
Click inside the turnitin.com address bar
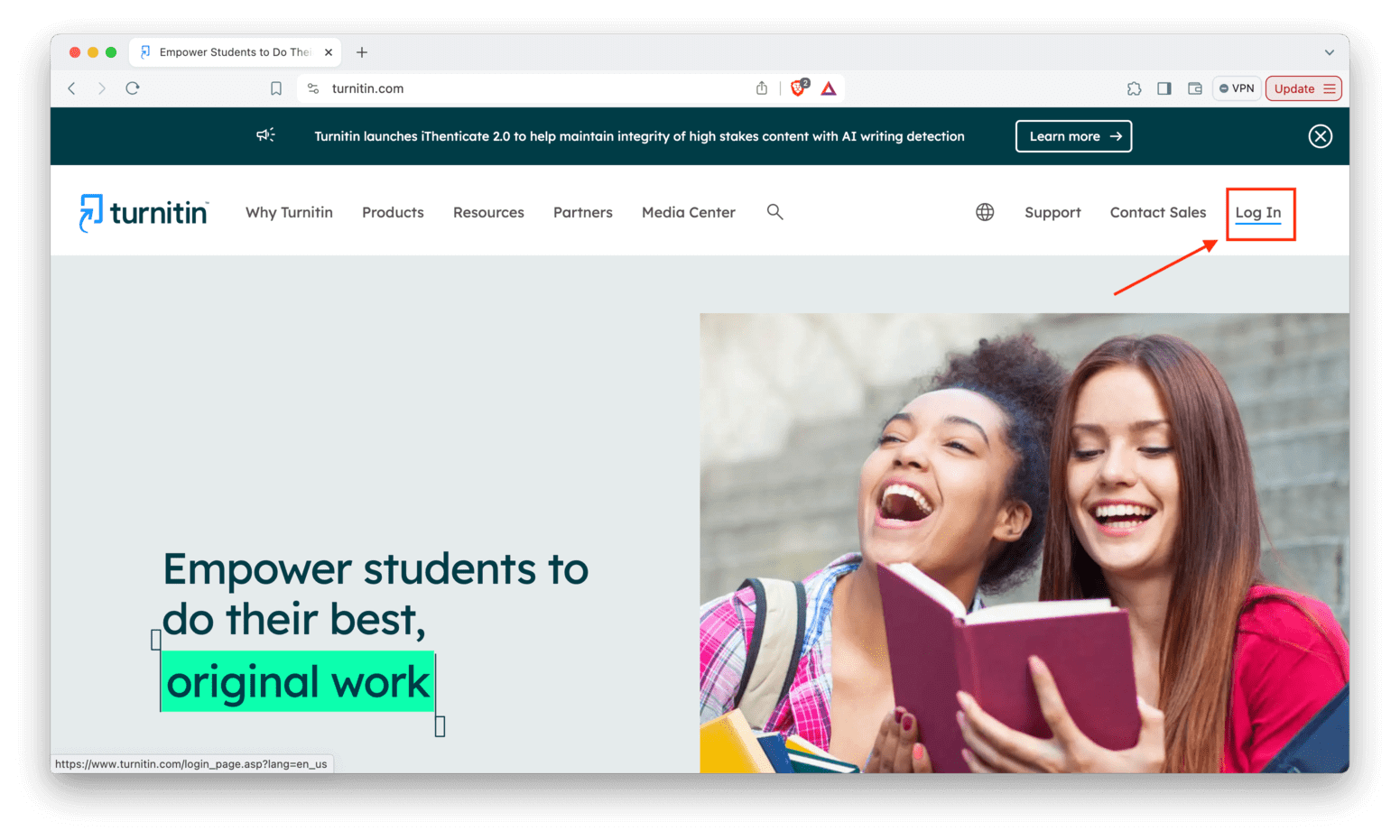[451, 88]
